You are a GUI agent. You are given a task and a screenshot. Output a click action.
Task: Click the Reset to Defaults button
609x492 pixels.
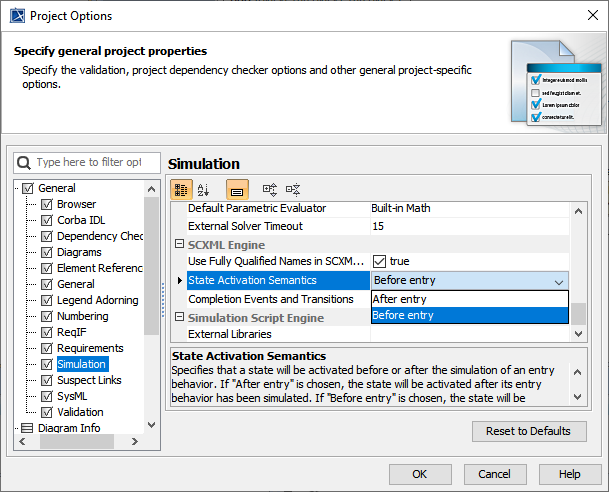click(x=529, y=431)
